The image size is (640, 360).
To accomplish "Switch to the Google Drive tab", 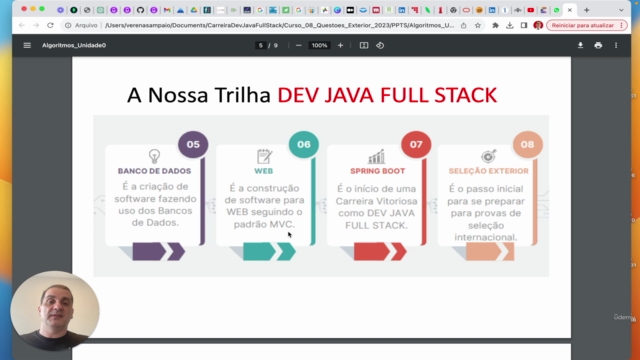I will (x=194, y=10).
